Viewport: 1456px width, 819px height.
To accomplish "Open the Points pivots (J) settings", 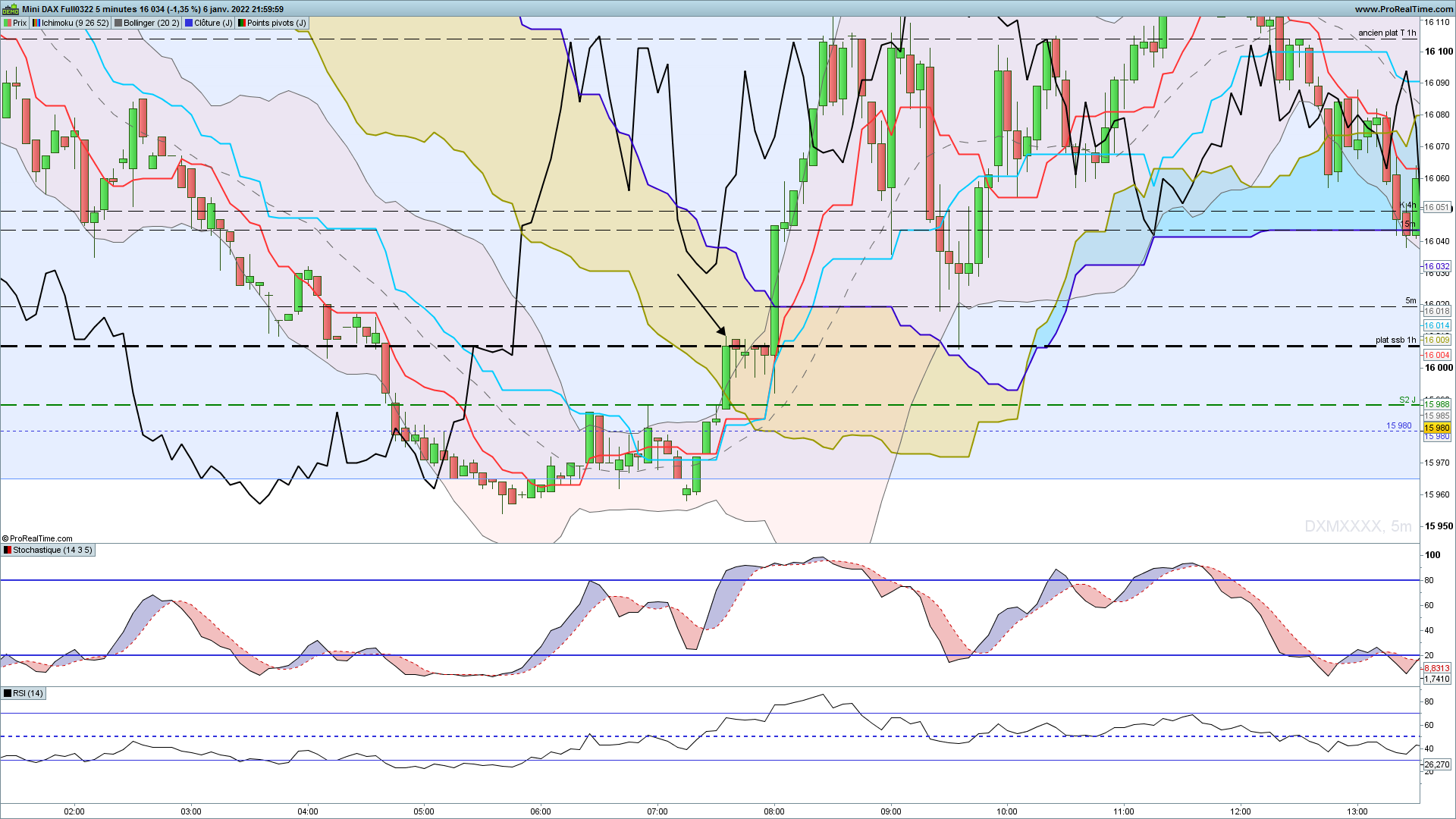I will 272,23.
